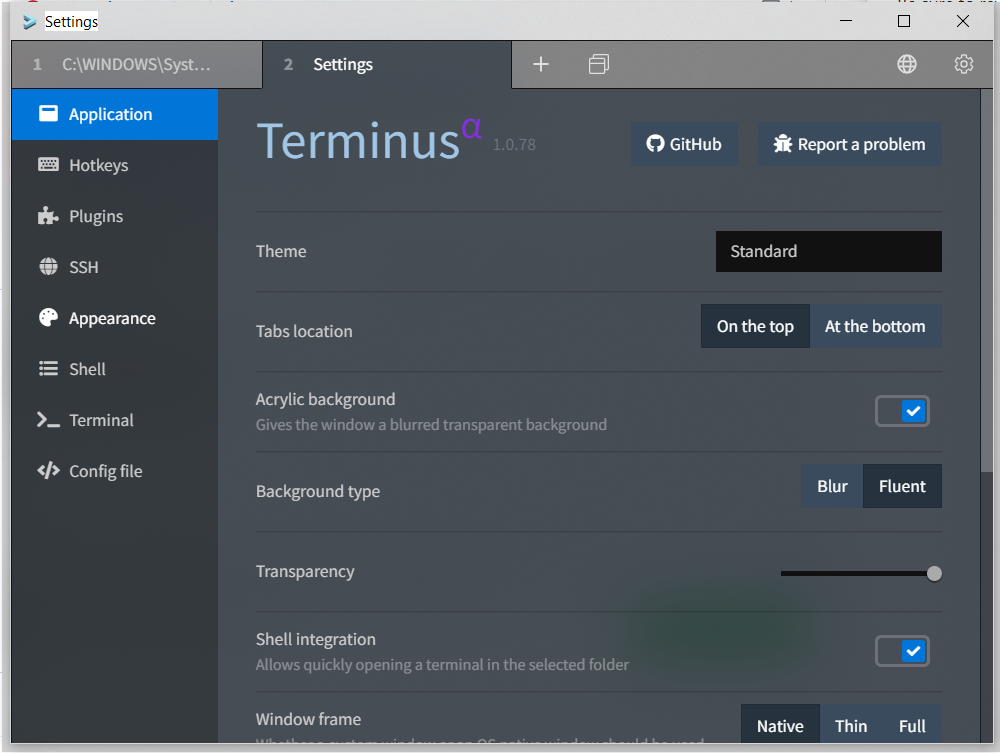Maximize the Settings window

tap(904, 21)
